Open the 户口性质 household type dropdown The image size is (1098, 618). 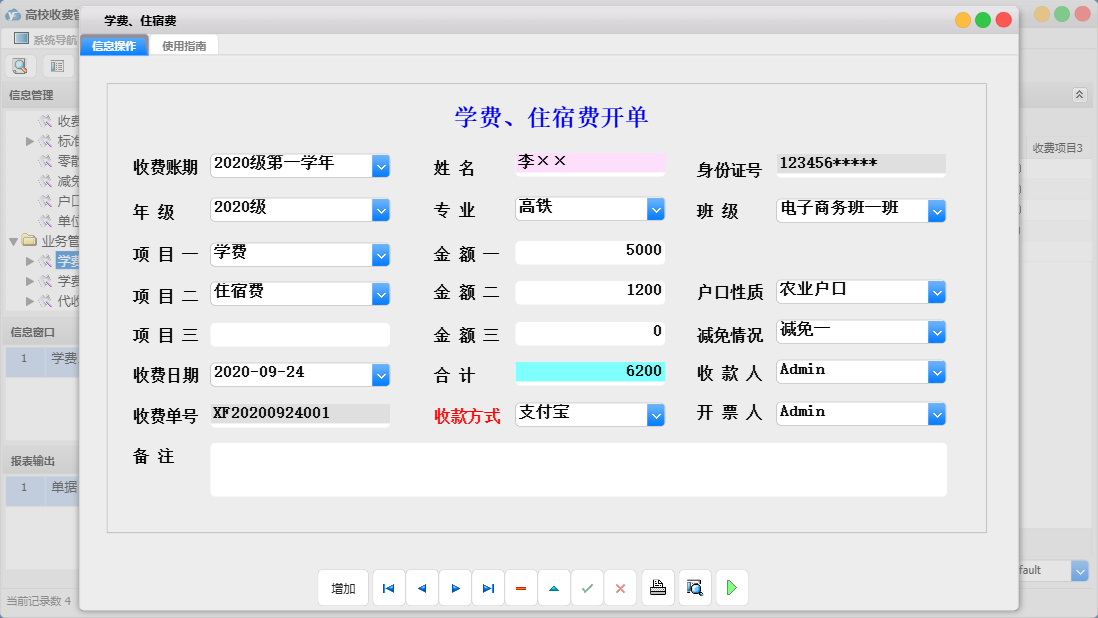[x=936, y=292]
